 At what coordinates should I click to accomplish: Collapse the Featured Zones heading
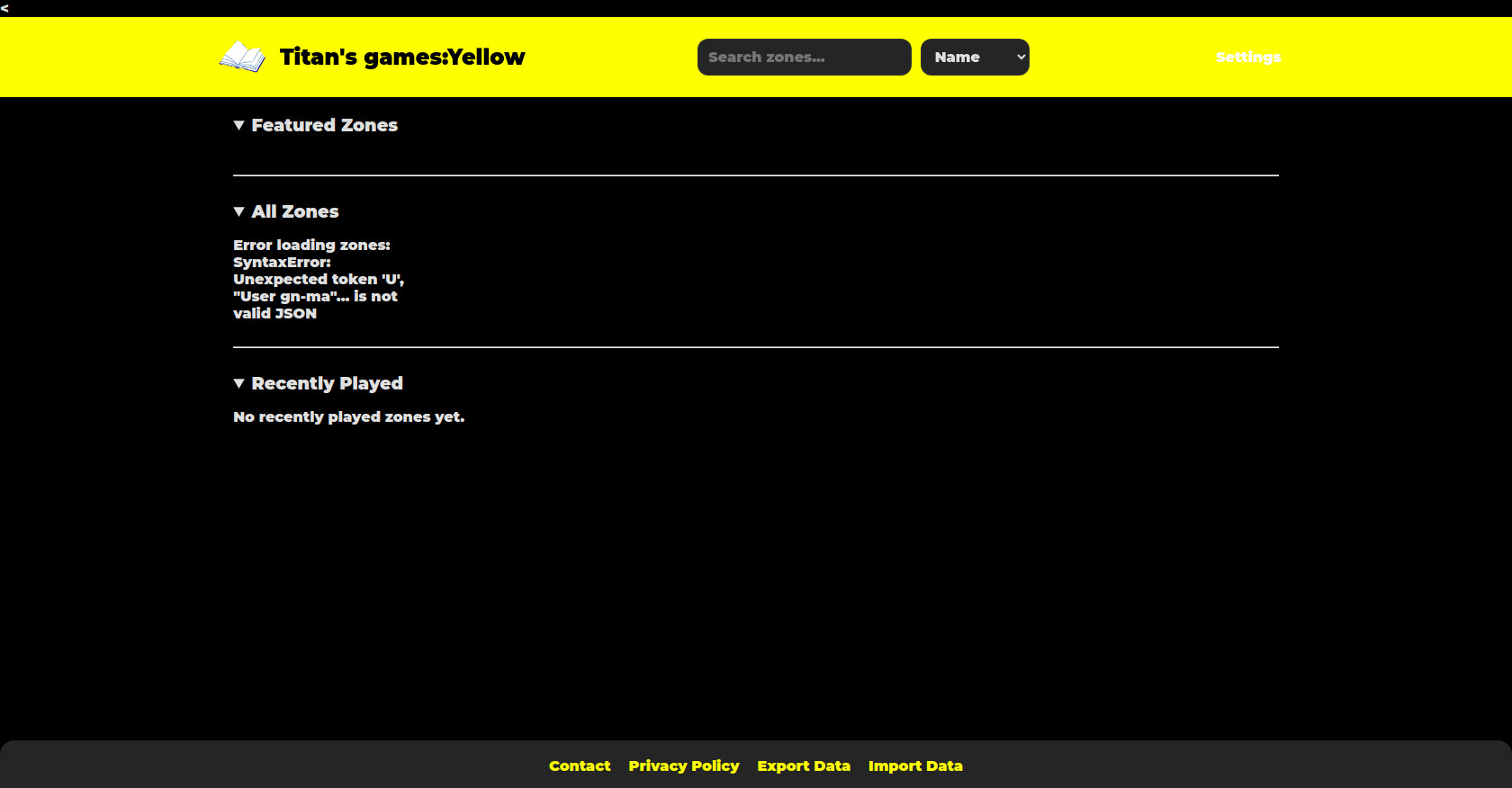pyautogui.click(x=324, y=126)
